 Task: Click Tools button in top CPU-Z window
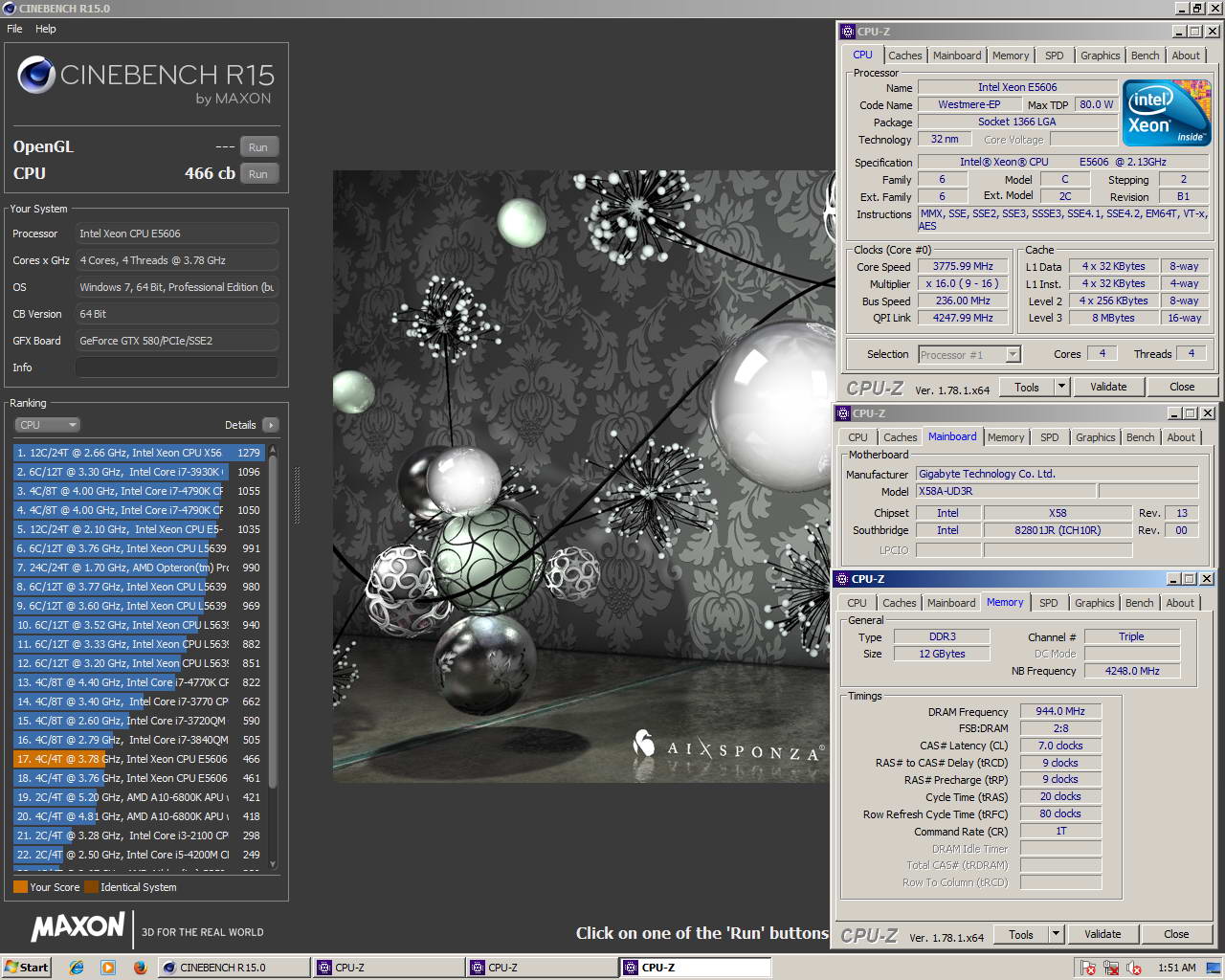[x=1027, y=387]
